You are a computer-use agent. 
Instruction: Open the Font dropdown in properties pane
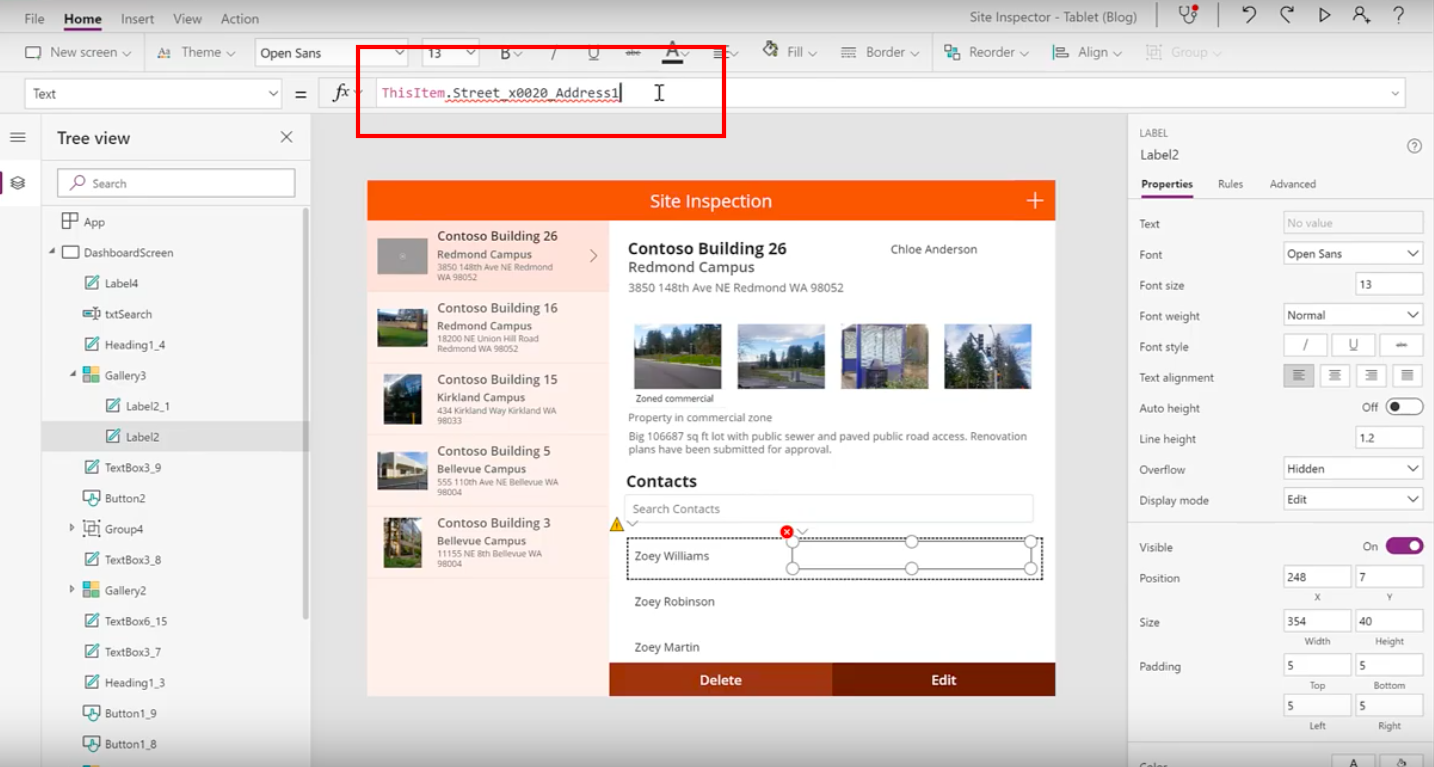pos(1353,253)
